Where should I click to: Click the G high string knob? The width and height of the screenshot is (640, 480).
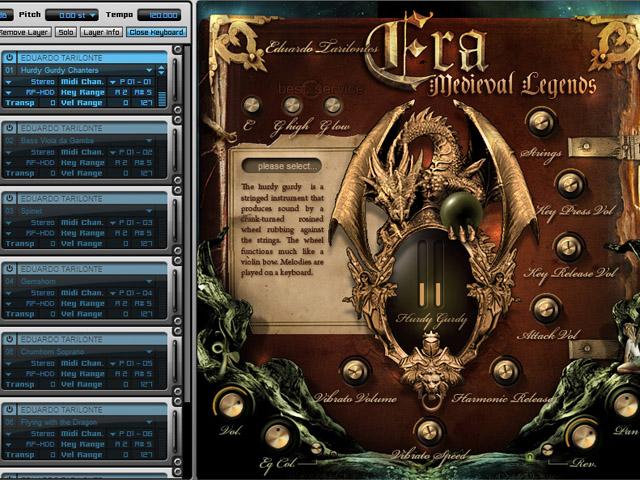point(292,105)
